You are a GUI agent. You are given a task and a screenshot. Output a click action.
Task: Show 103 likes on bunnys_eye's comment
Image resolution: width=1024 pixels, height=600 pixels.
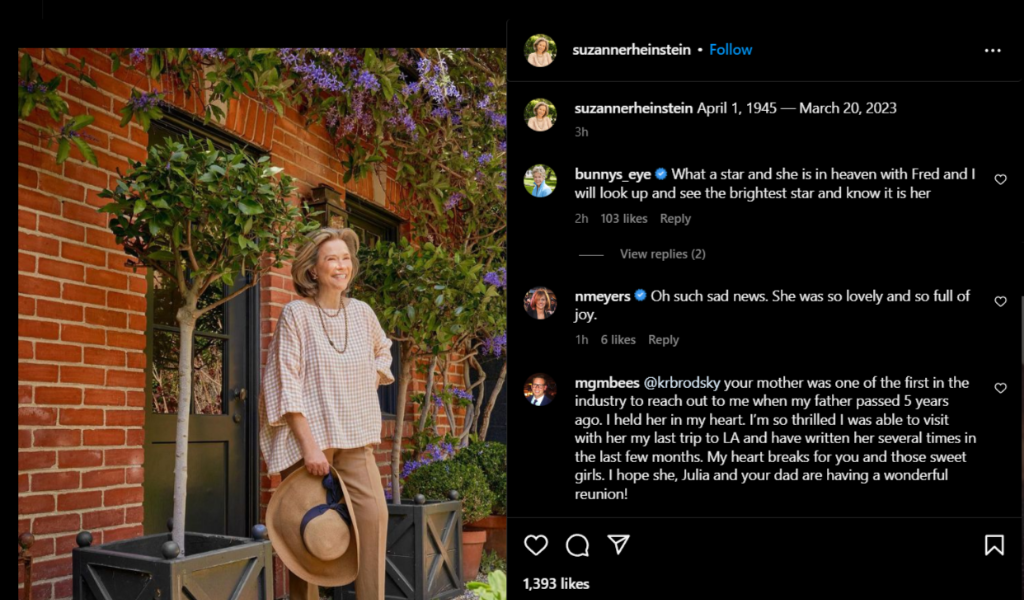coord(624,219)
